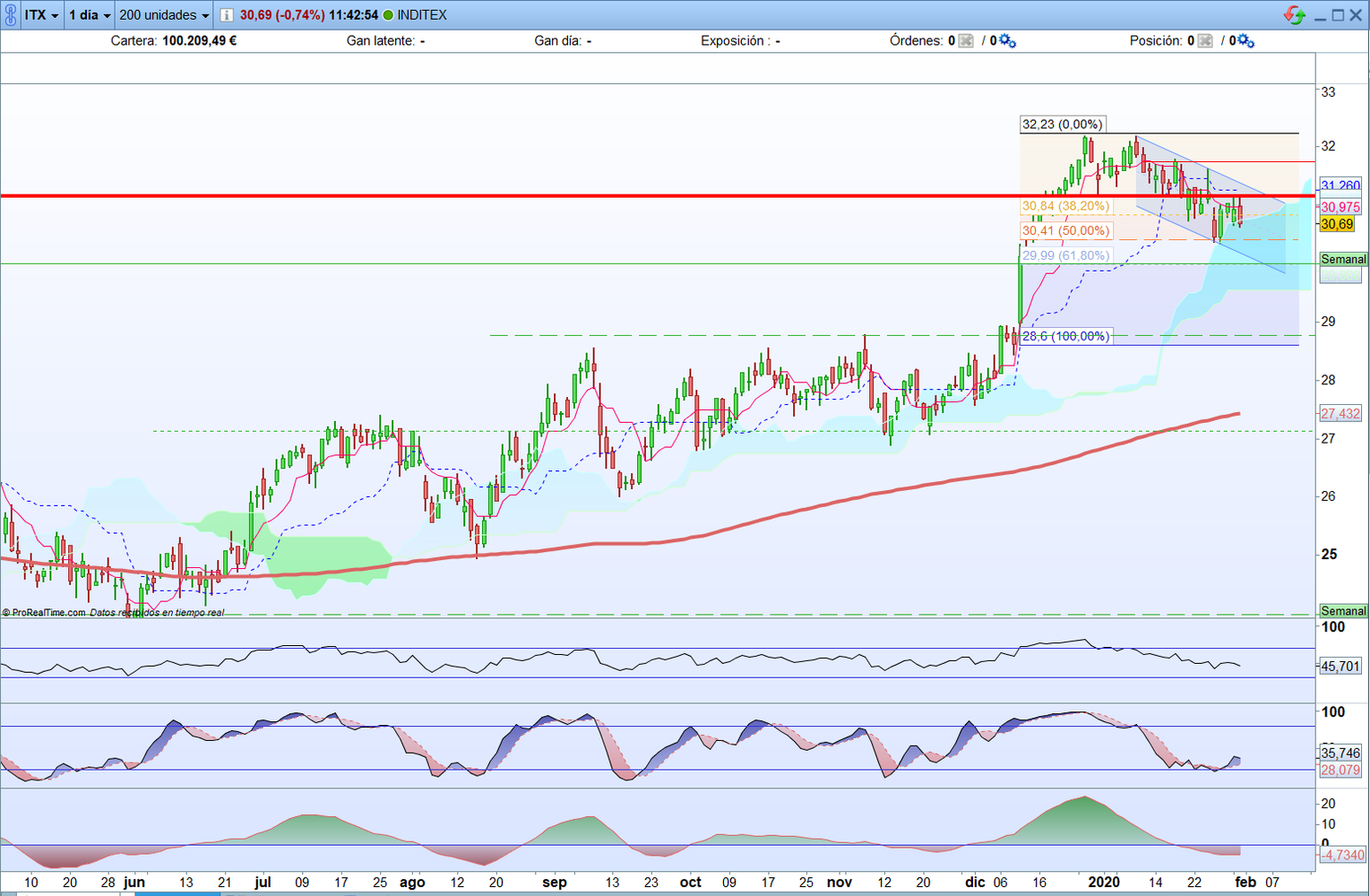Close the chart window
This screenshot has height=896, width=1370.
[x=1356, y=15]
